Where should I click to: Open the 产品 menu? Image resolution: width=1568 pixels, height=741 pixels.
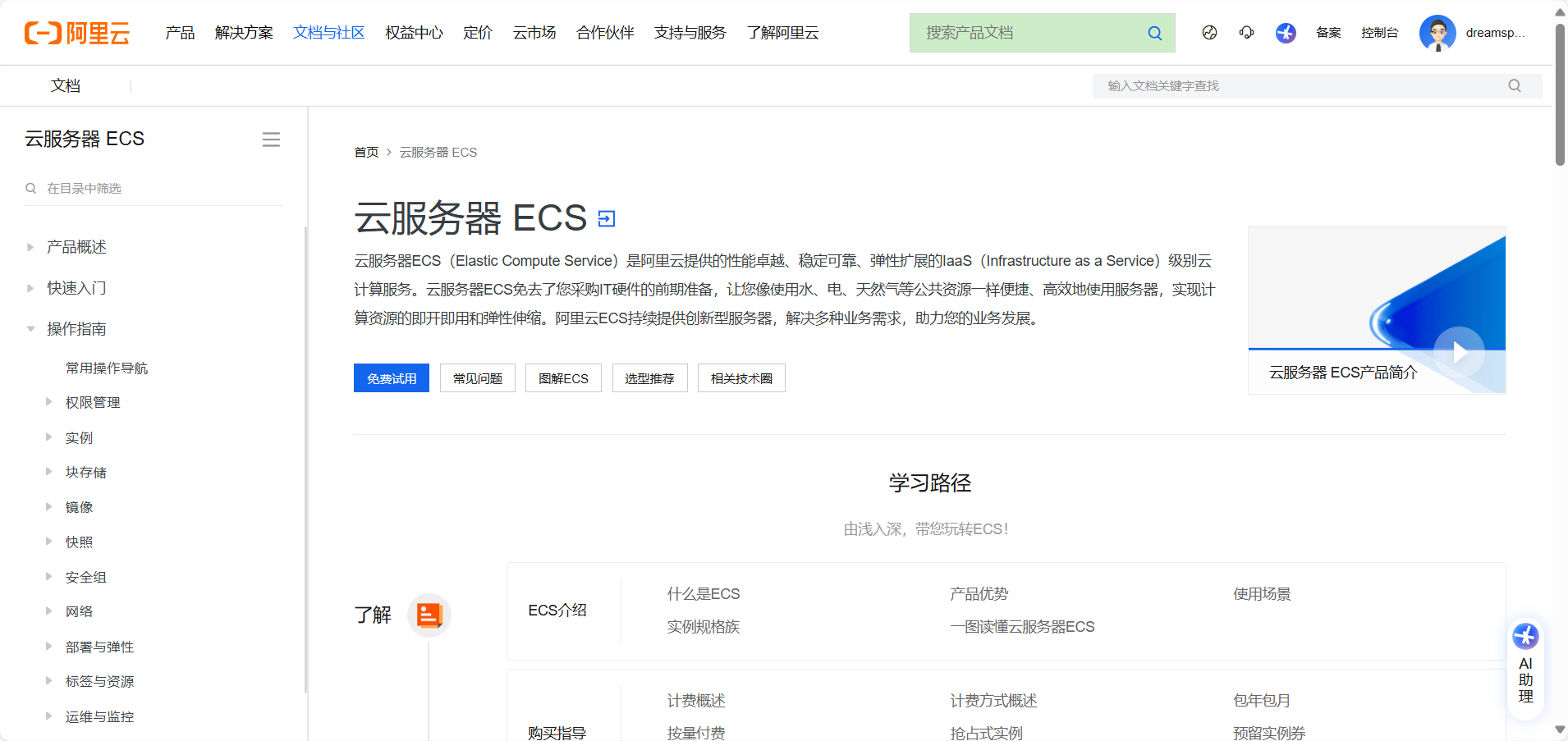click(x=180, y=33)
